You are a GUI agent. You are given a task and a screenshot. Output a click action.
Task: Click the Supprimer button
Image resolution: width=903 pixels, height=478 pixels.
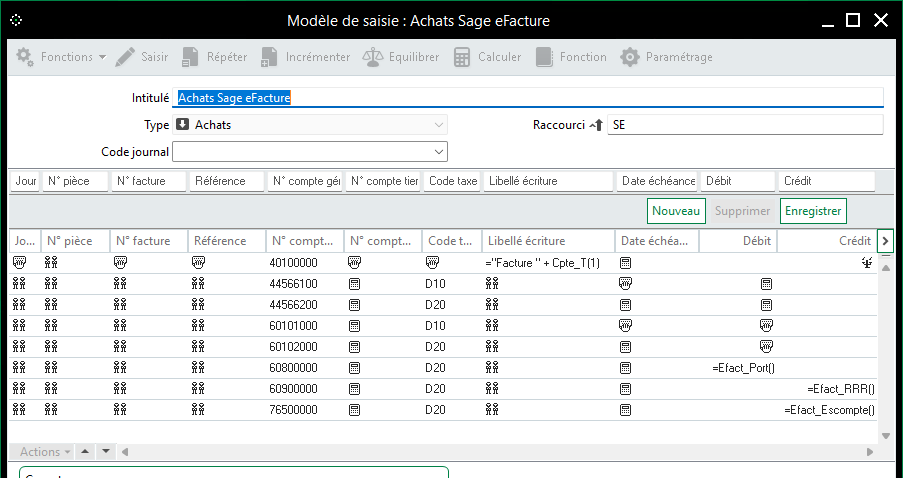coord(742,211)
